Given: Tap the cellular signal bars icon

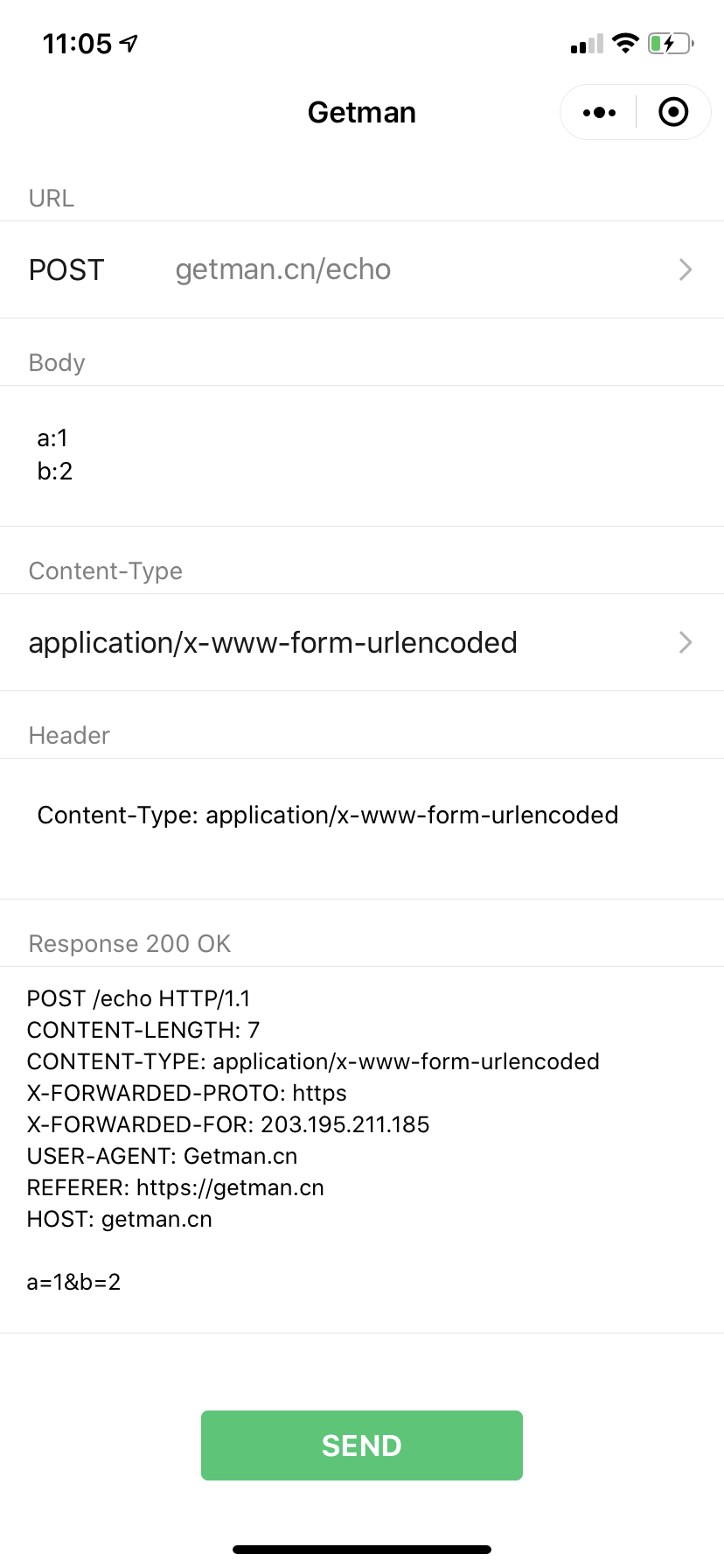Looking at the screenshot, I should click(586, 45).
